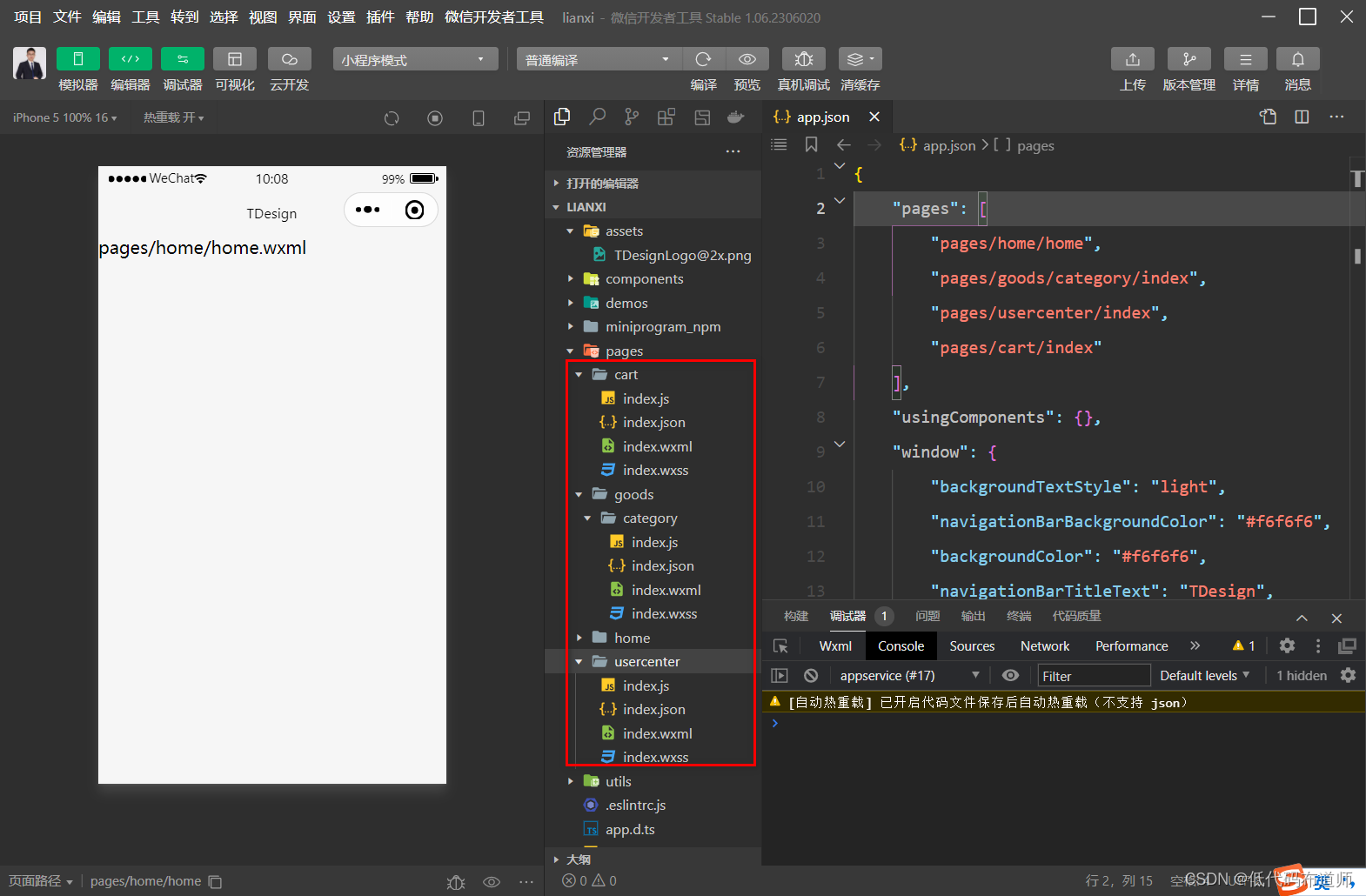
Task: Open TDesignLogo@2x.png file
Action: click(x=682, y=255)
